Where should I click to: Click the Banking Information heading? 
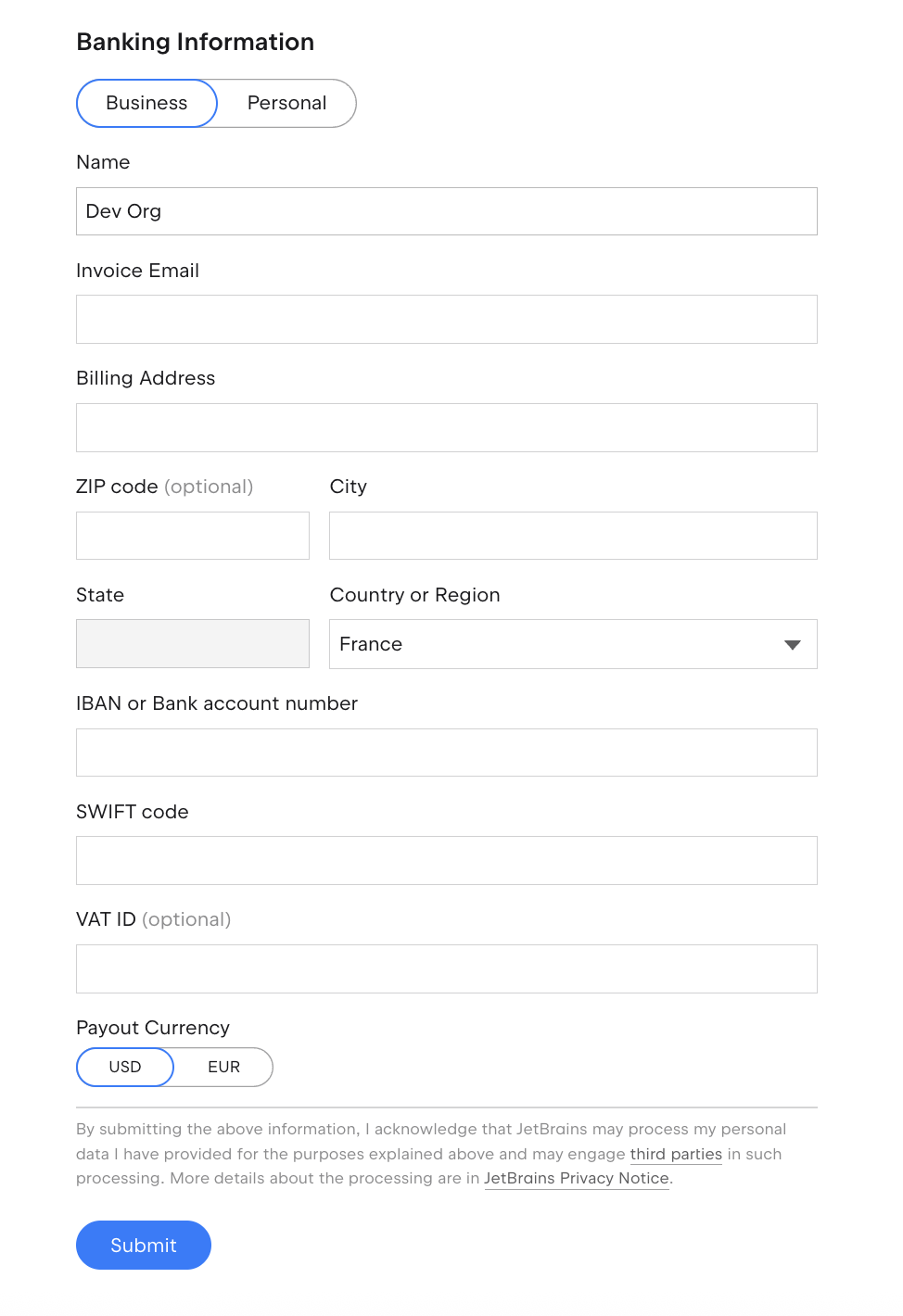(x=196, y=42)
